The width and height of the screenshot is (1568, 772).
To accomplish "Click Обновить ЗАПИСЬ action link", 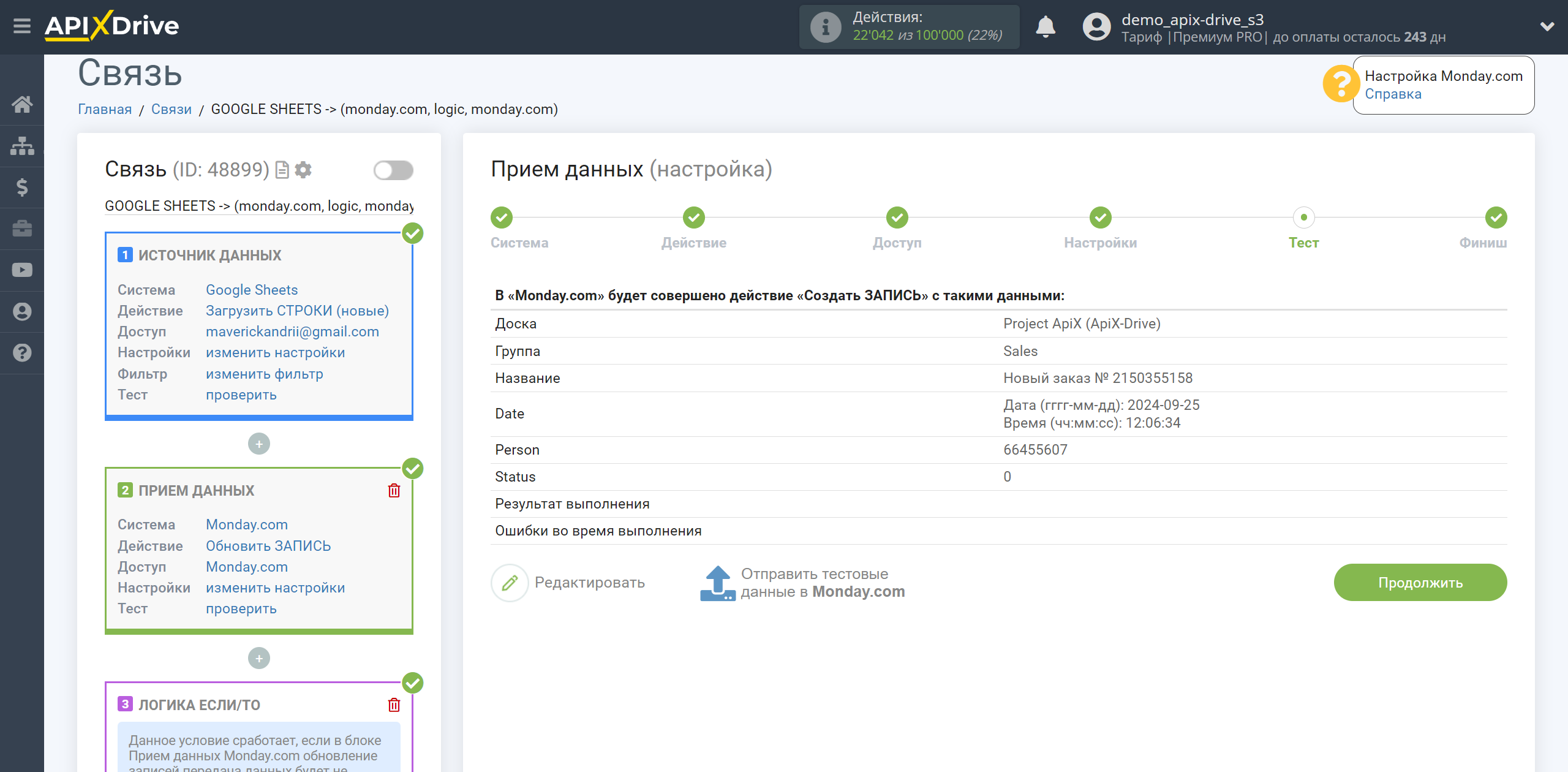I will [x=268, y=546].
